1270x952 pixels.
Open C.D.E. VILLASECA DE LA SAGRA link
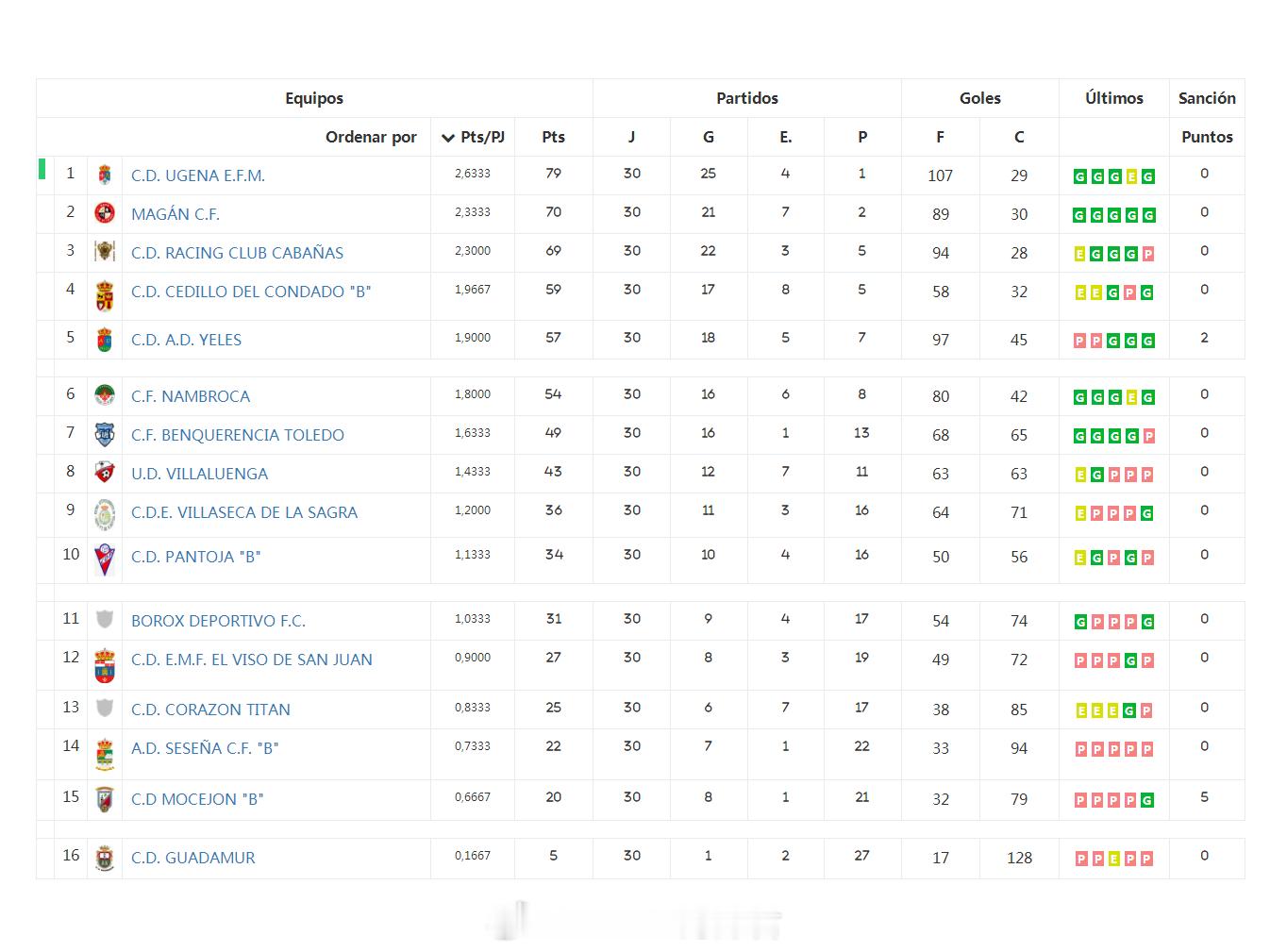244,512
